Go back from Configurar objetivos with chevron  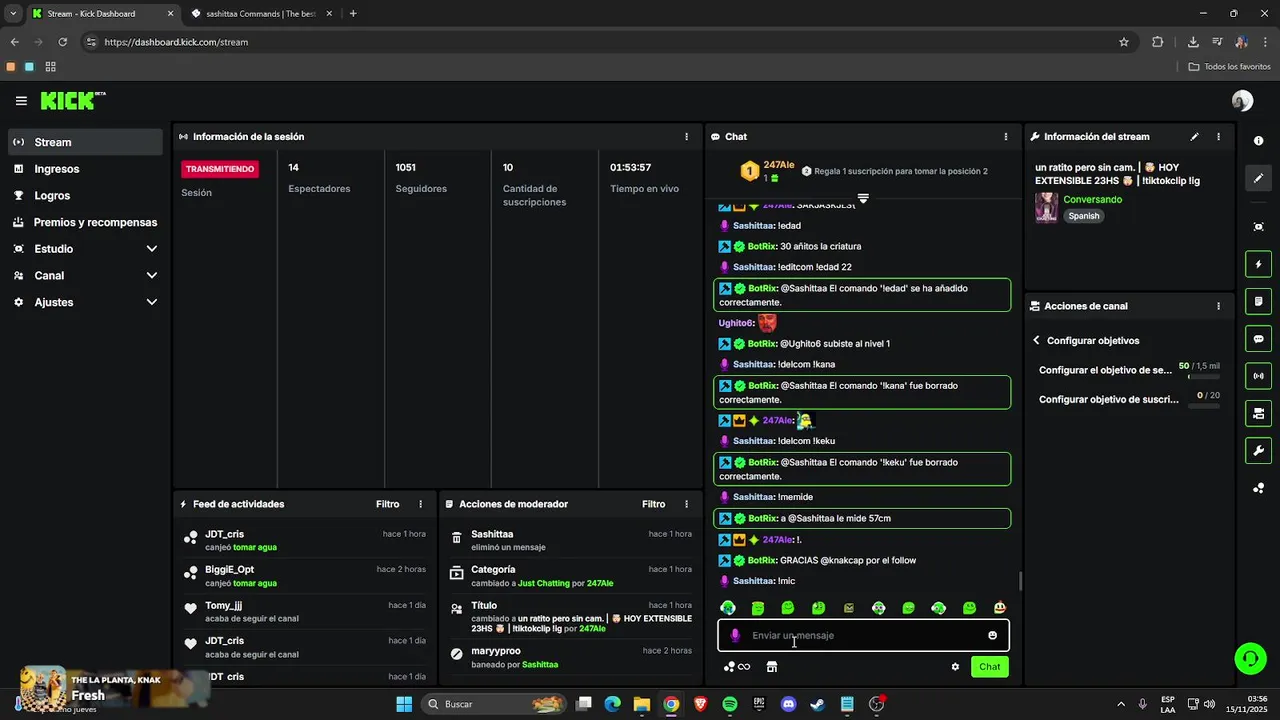1037,341
